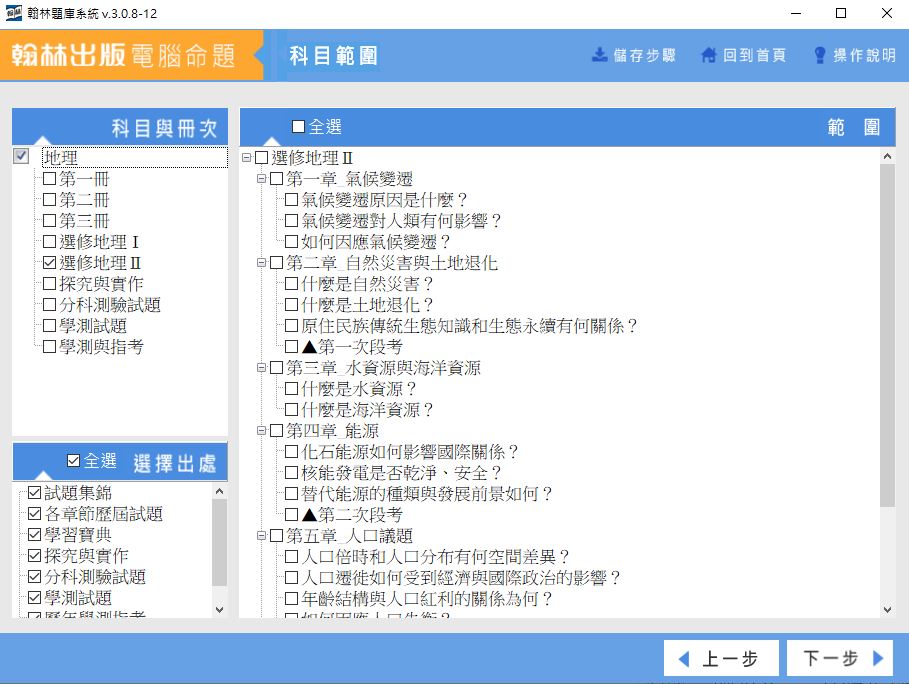Check 分科測驗試題 in subject list
This screenshot has height=684, width=909.
pos(50,305)
